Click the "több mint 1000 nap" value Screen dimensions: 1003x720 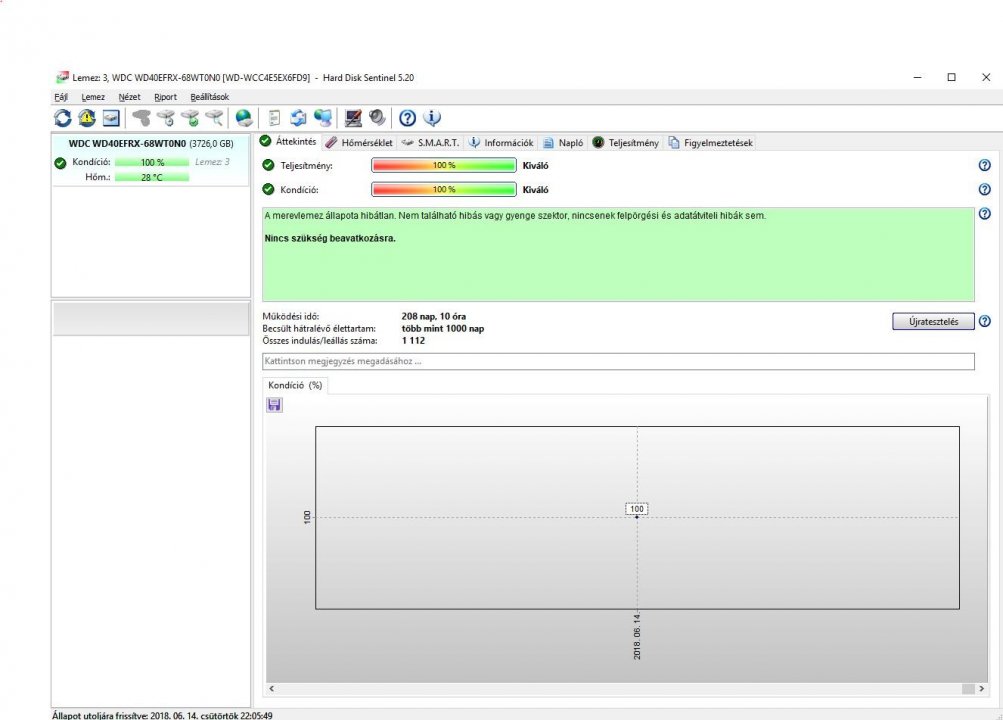click(443, 328)
